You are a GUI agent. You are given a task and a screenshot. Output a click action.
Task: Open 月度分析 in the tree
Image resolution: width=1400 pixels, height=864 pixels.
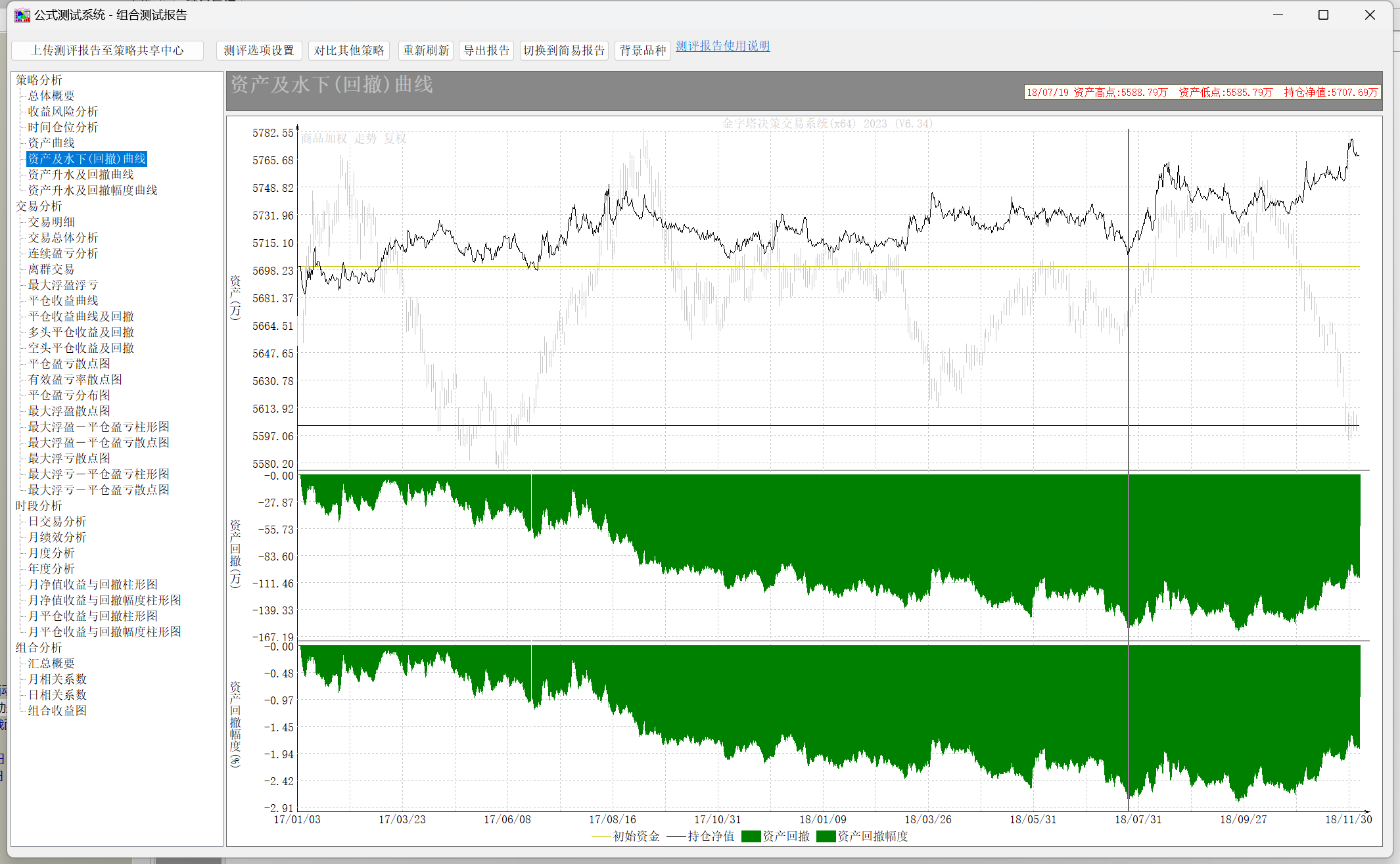[51, 553]
